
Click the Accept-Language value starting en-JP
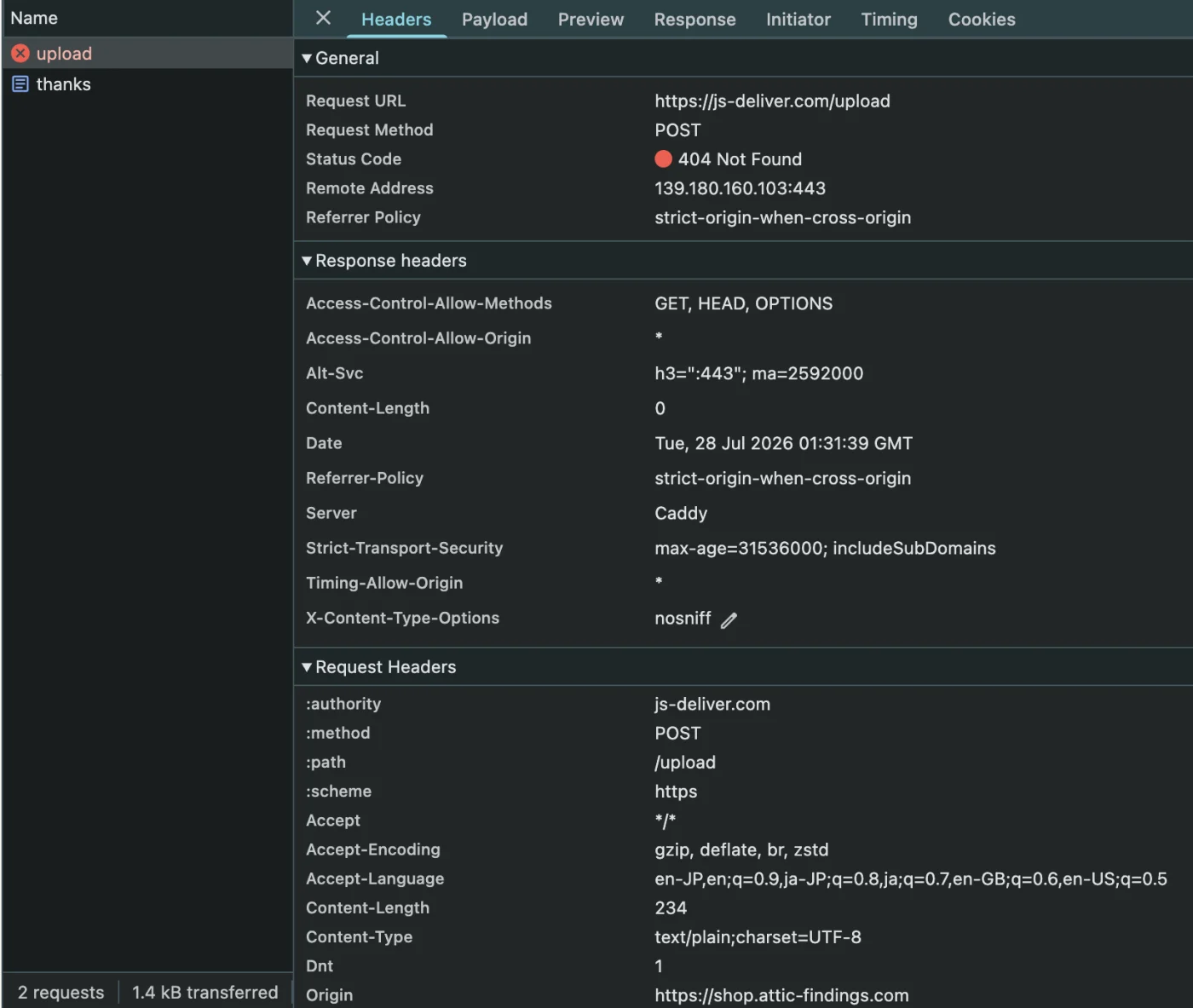(x=911, y=879)
